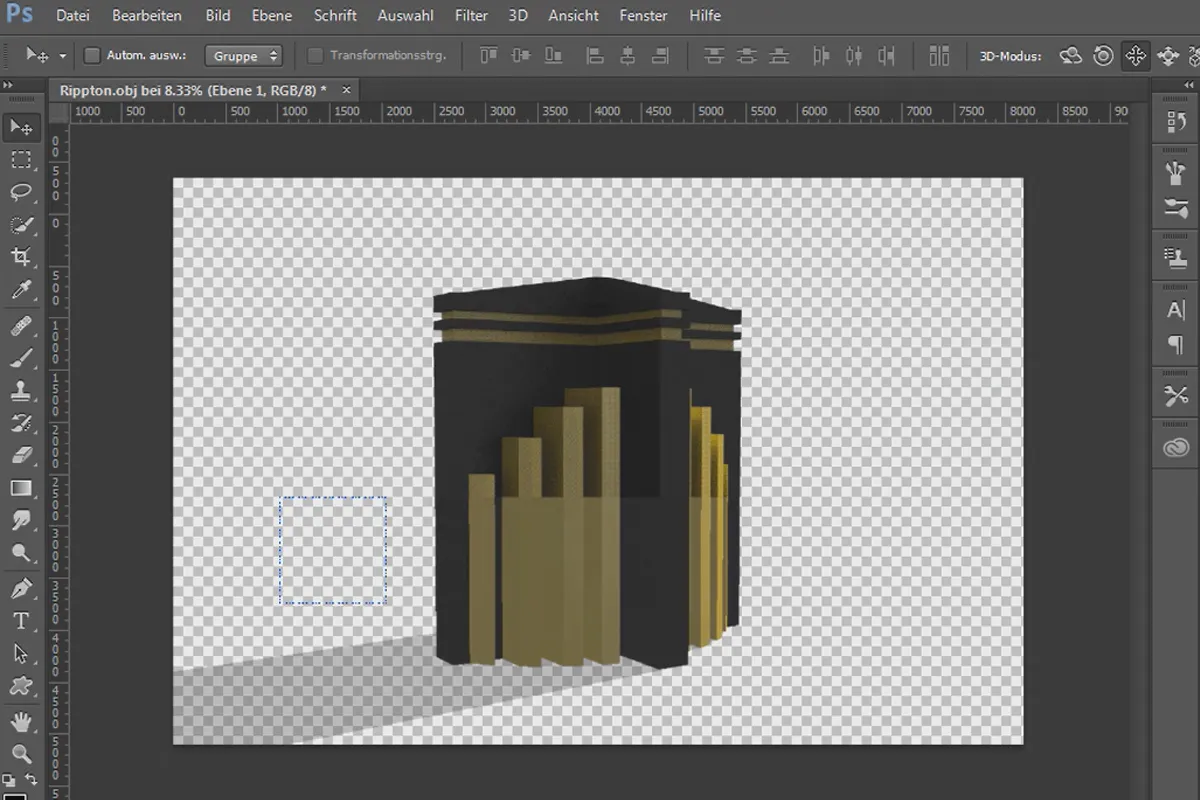Open the Fenster menu
Screen dimensions: 1200x800
point(644,16)
